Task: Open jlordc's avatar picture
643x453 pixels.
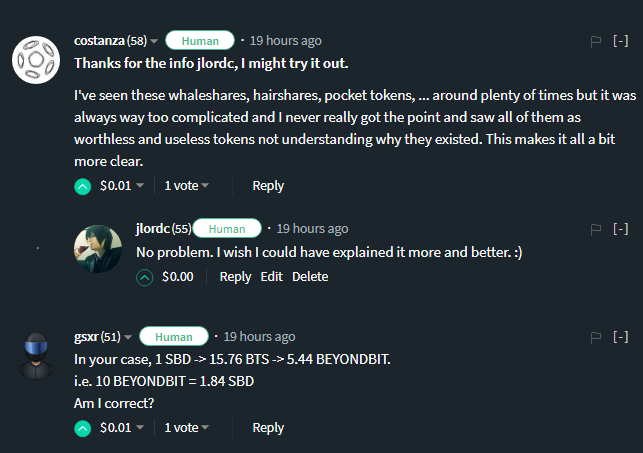Action: coord(98,249)
